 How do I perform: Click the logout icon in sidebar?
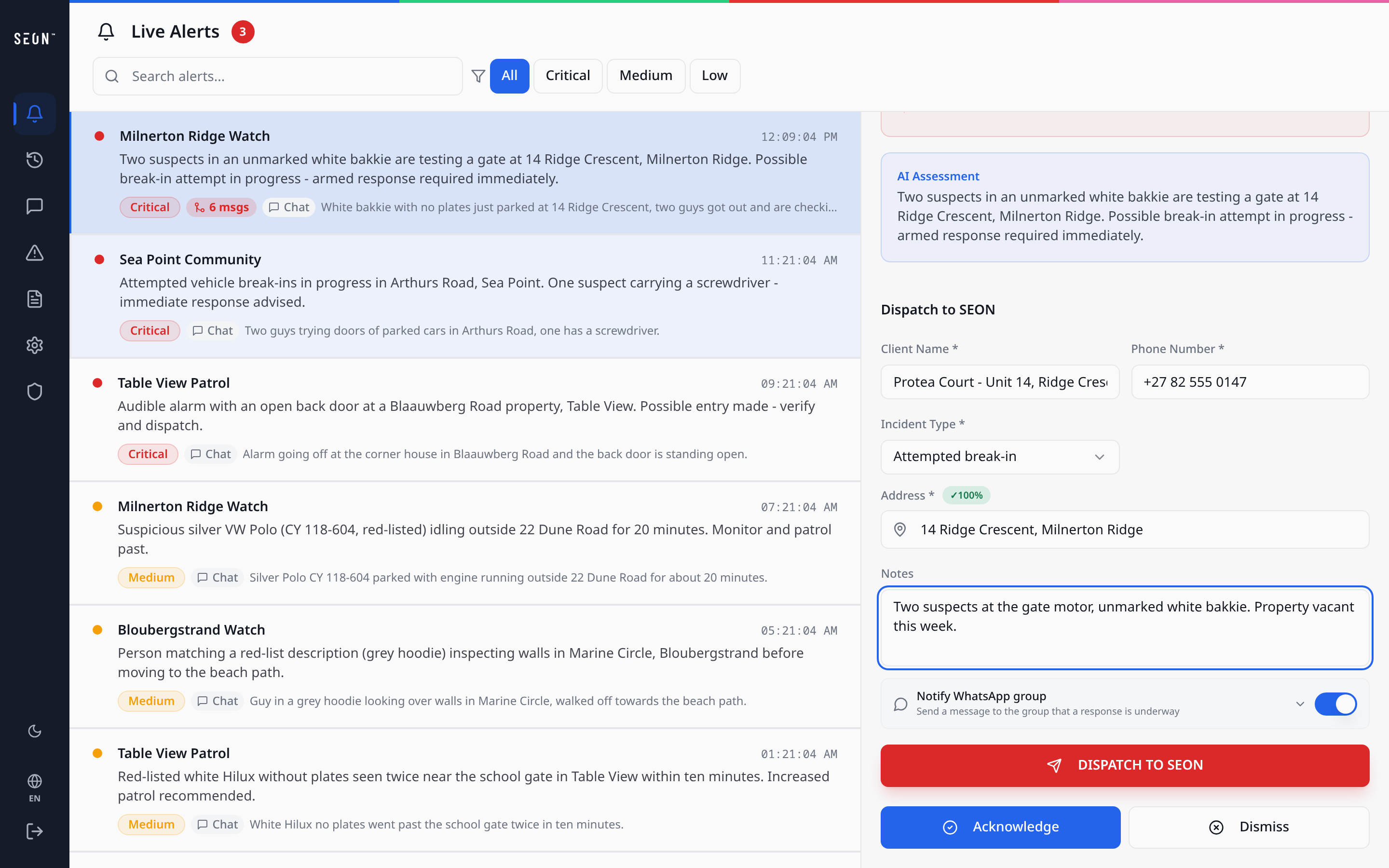pos(34,831)
